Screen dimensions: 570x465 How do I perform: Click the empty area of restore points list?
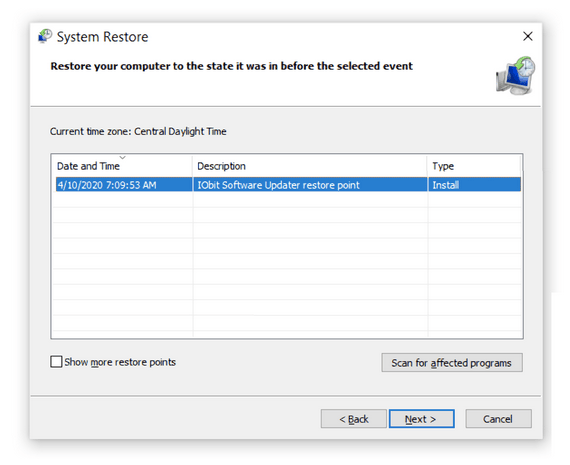point(287,265)
